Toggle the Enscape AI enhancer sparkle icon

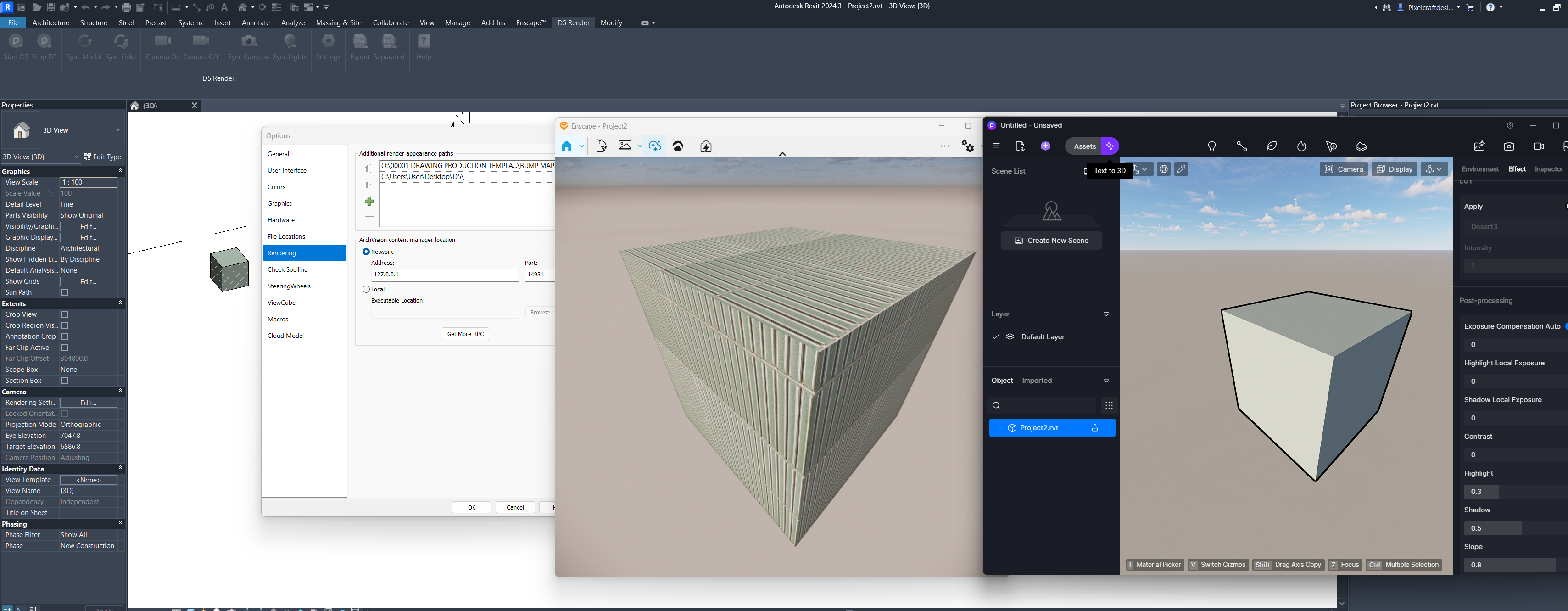[x=655, y=146]
